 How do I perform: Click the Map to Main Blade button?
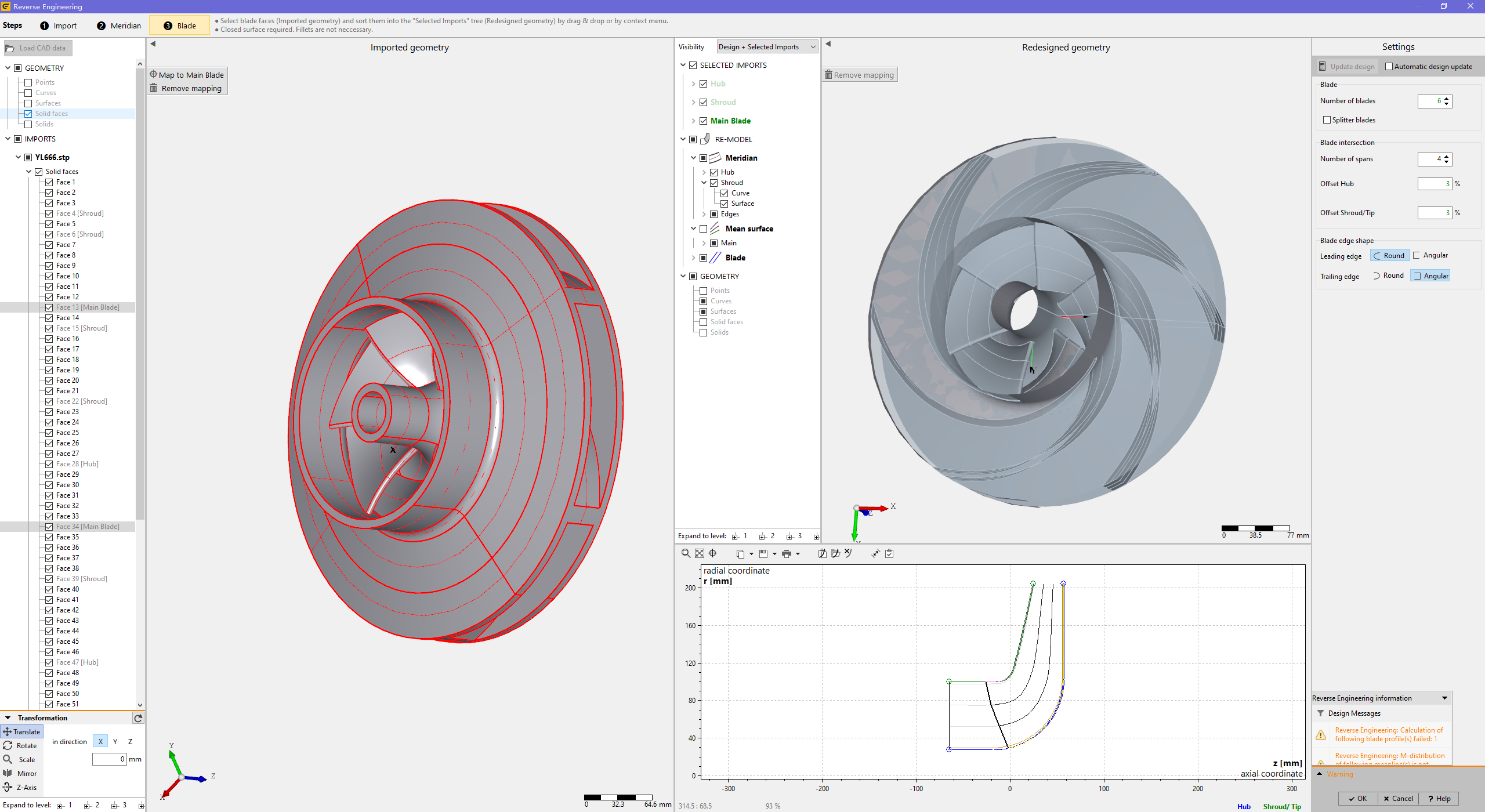click(x=187, y=75)
